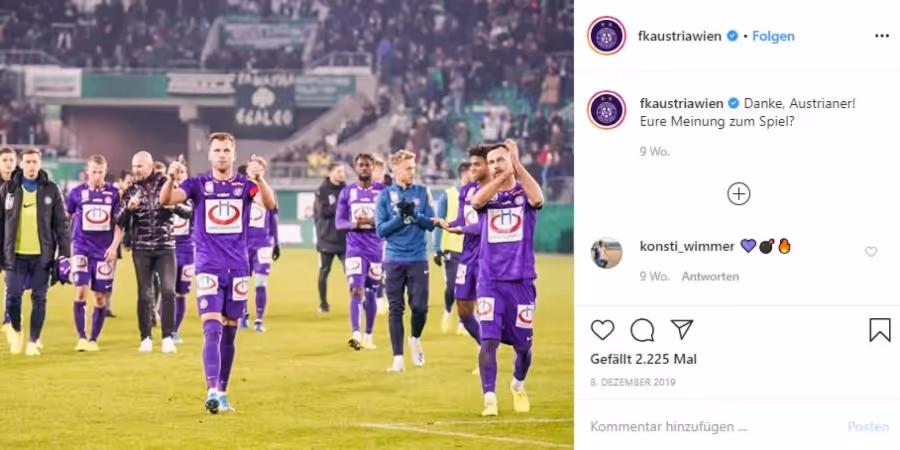The width and height of the screenshot is (900, 450).
Task: Click the football team post photo
Action: click(287, 225)
